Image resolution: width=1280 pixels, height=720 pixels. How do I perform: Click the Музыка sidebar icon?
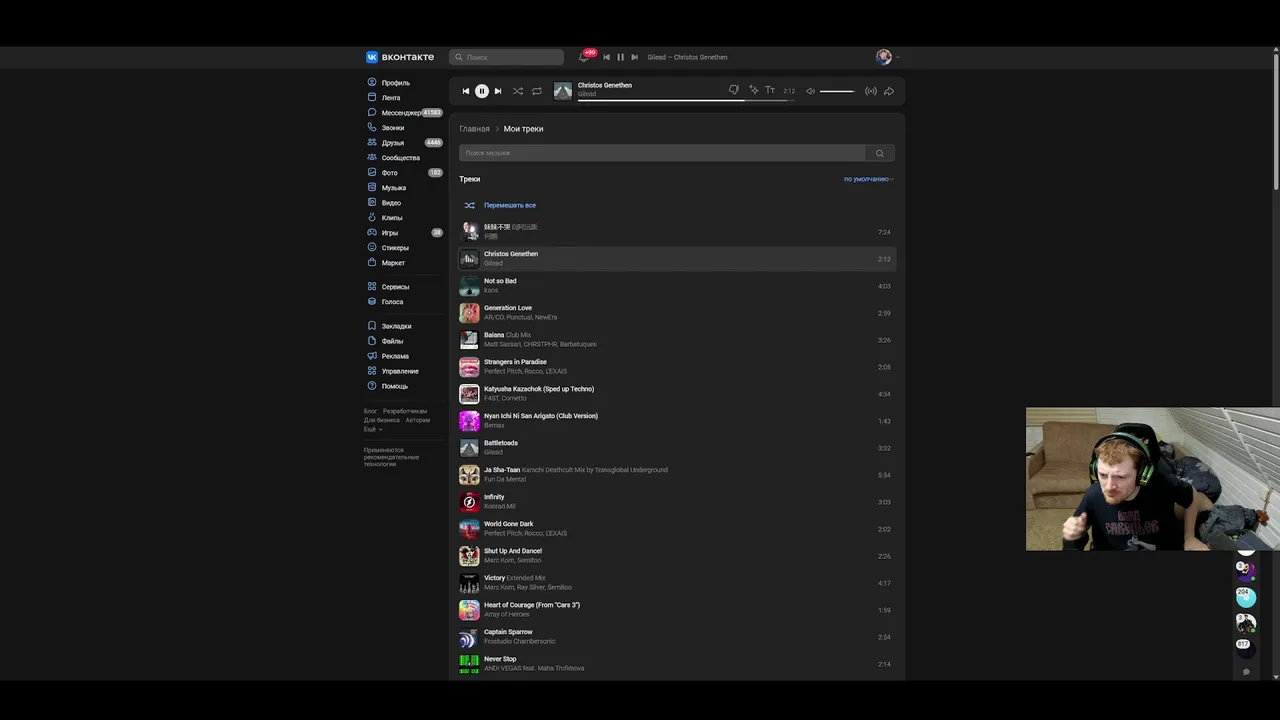tap(372, 188)
